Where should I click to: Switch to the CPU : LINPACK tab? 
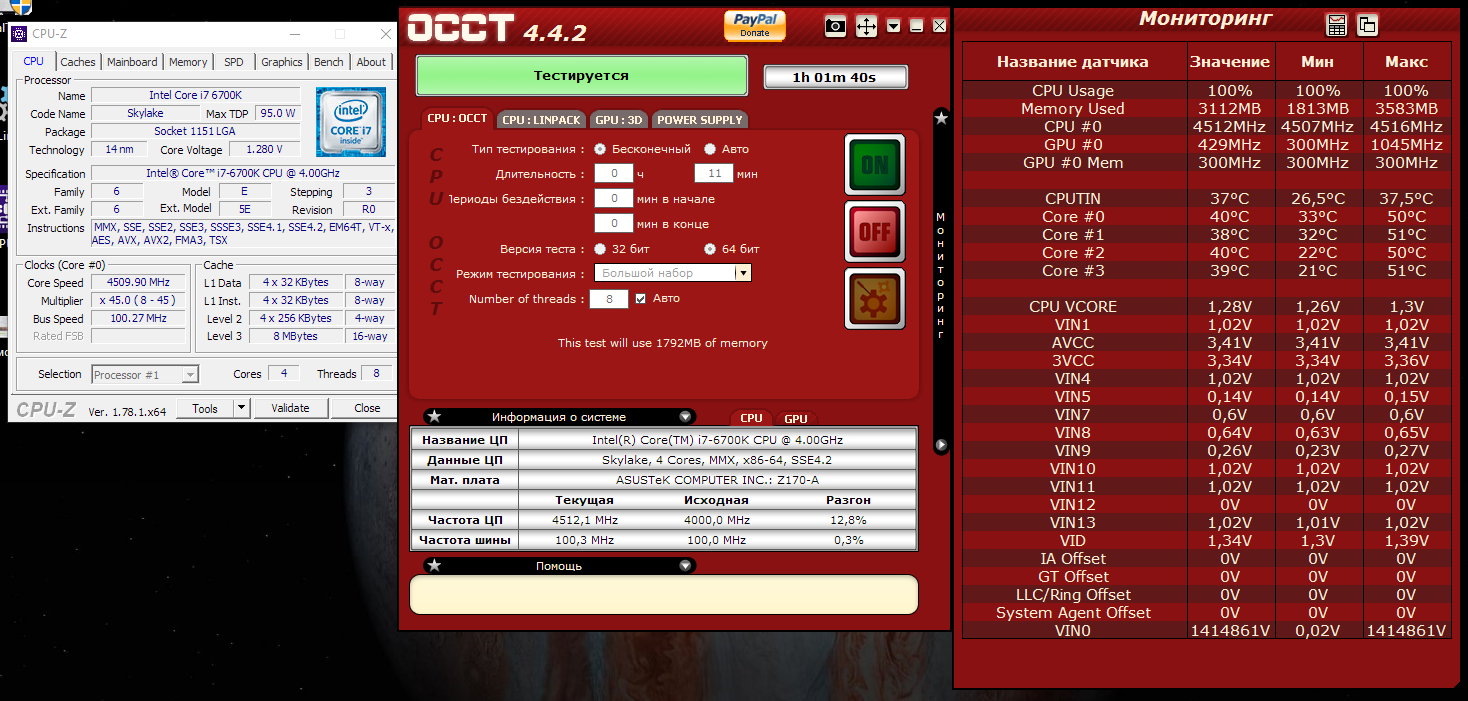[541, 119]
